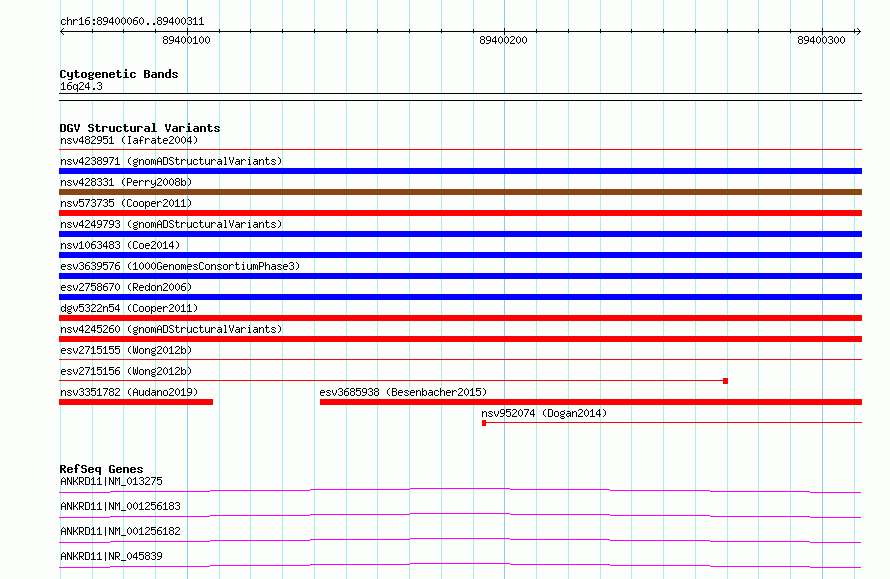
Task: Open variant nsv4238971 label
Action: coord(171,161)
